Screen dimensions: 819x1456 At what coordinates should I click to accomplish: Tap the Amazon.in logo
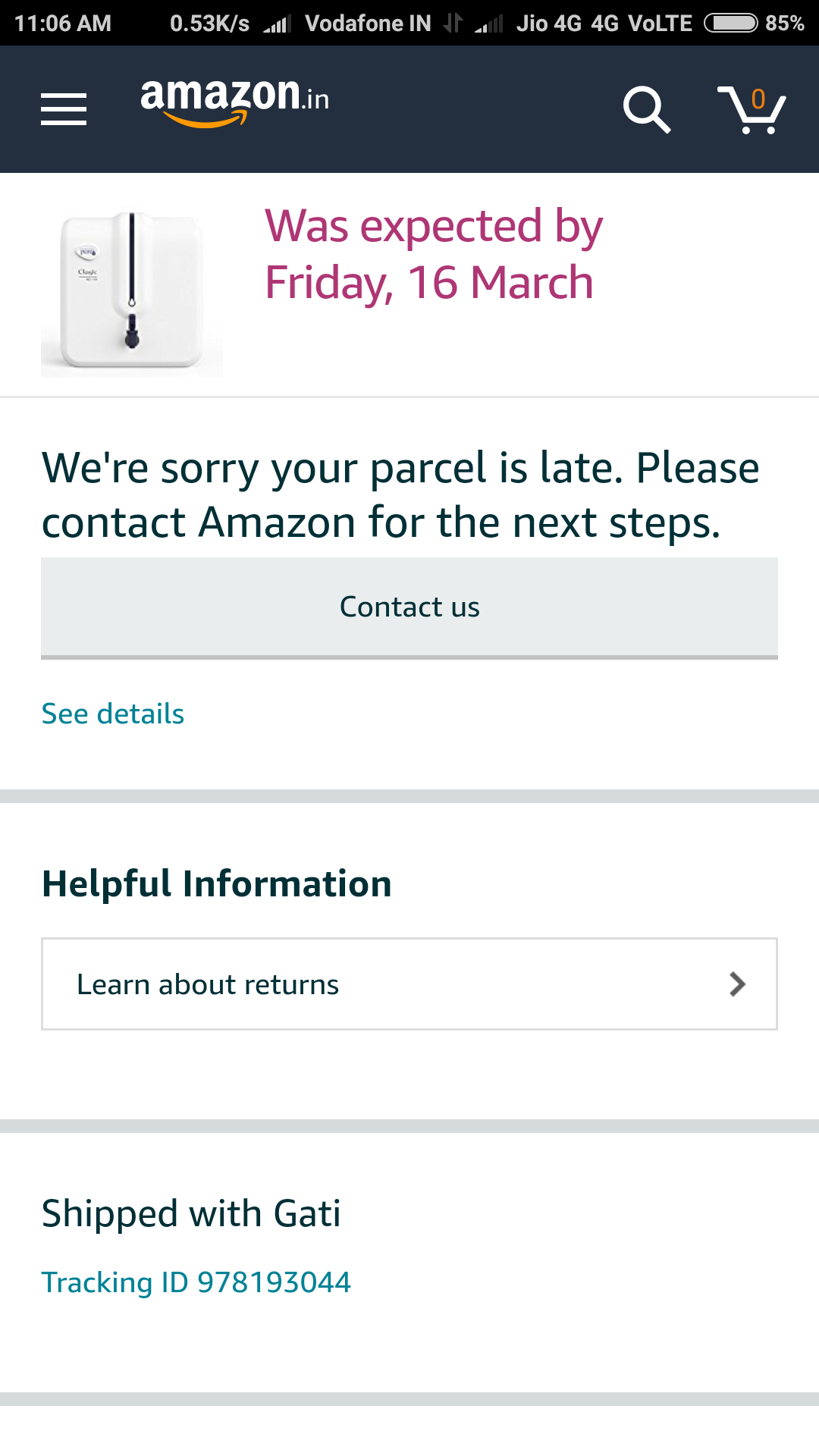pyautogui.click(x=235, y=102)
